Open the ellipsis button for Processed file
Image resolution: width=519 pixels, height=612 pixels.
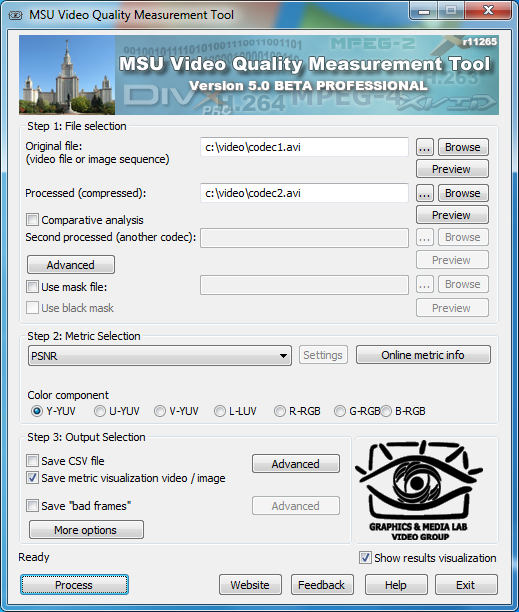pos(425,193)
